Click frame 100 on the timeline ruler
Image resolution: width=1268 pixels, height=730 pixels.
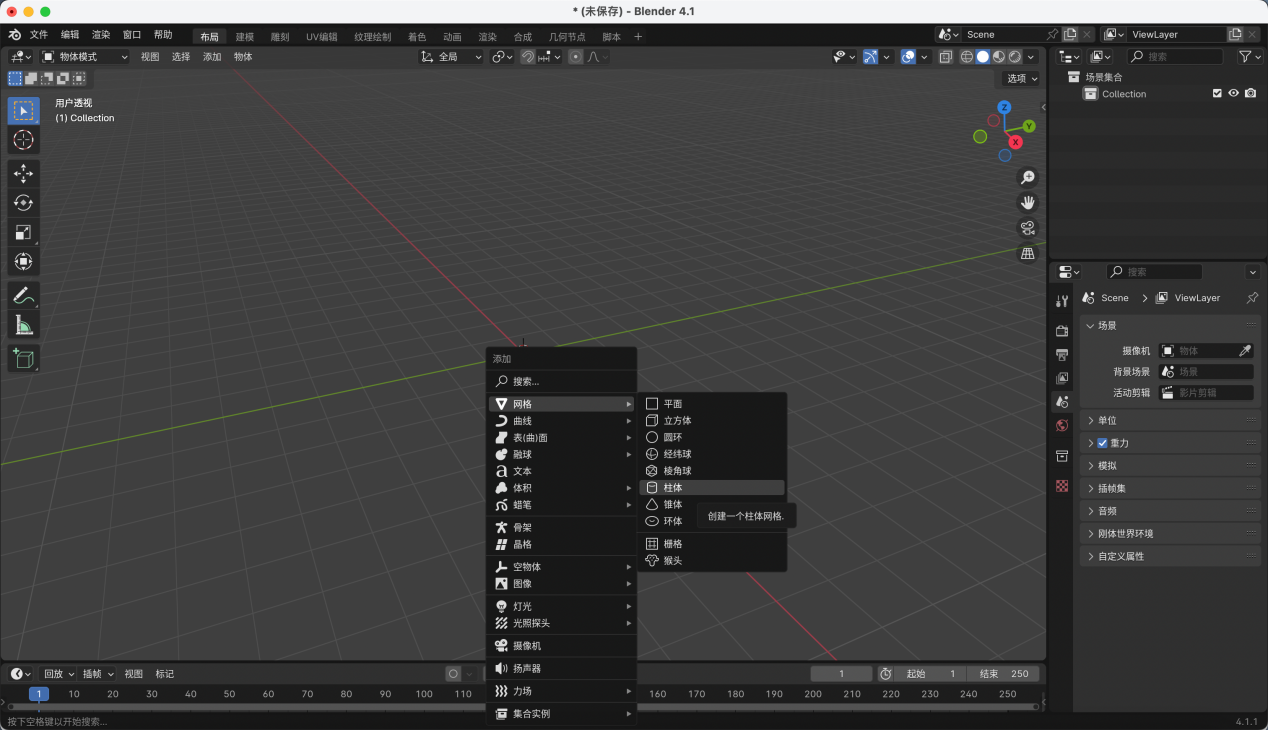click(424, 694)
